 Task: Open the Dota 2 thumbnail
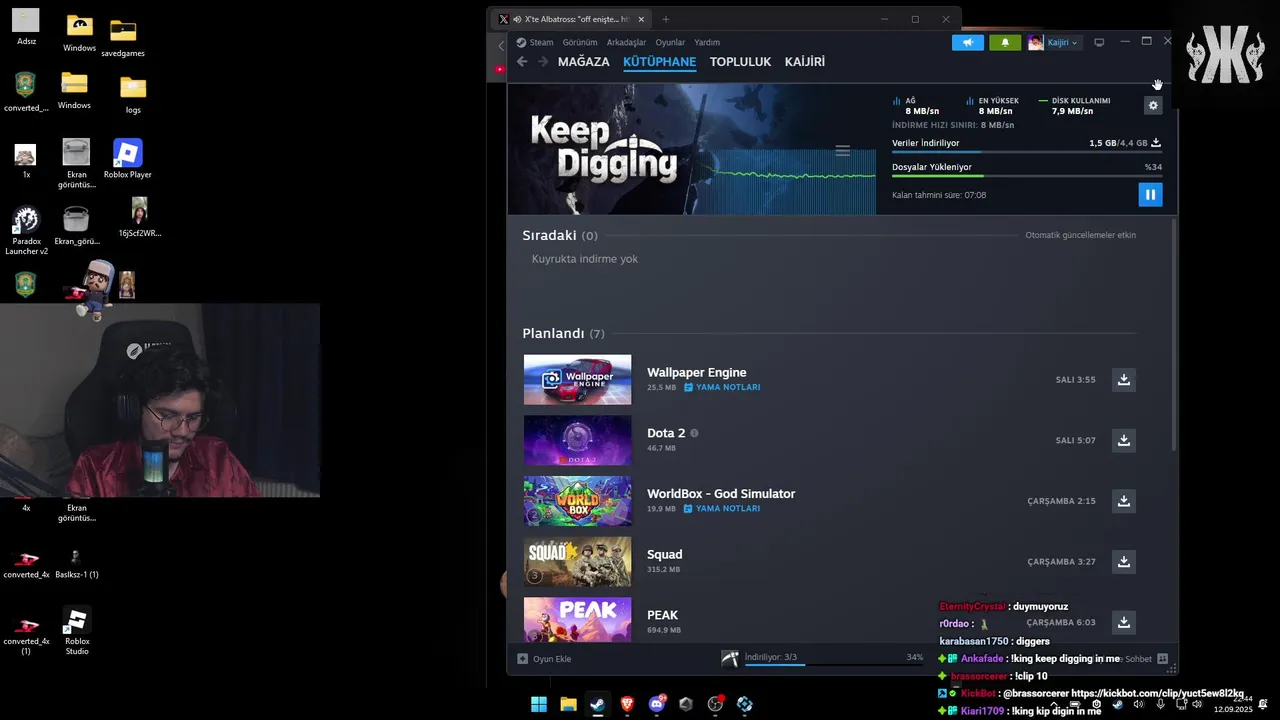577,440
